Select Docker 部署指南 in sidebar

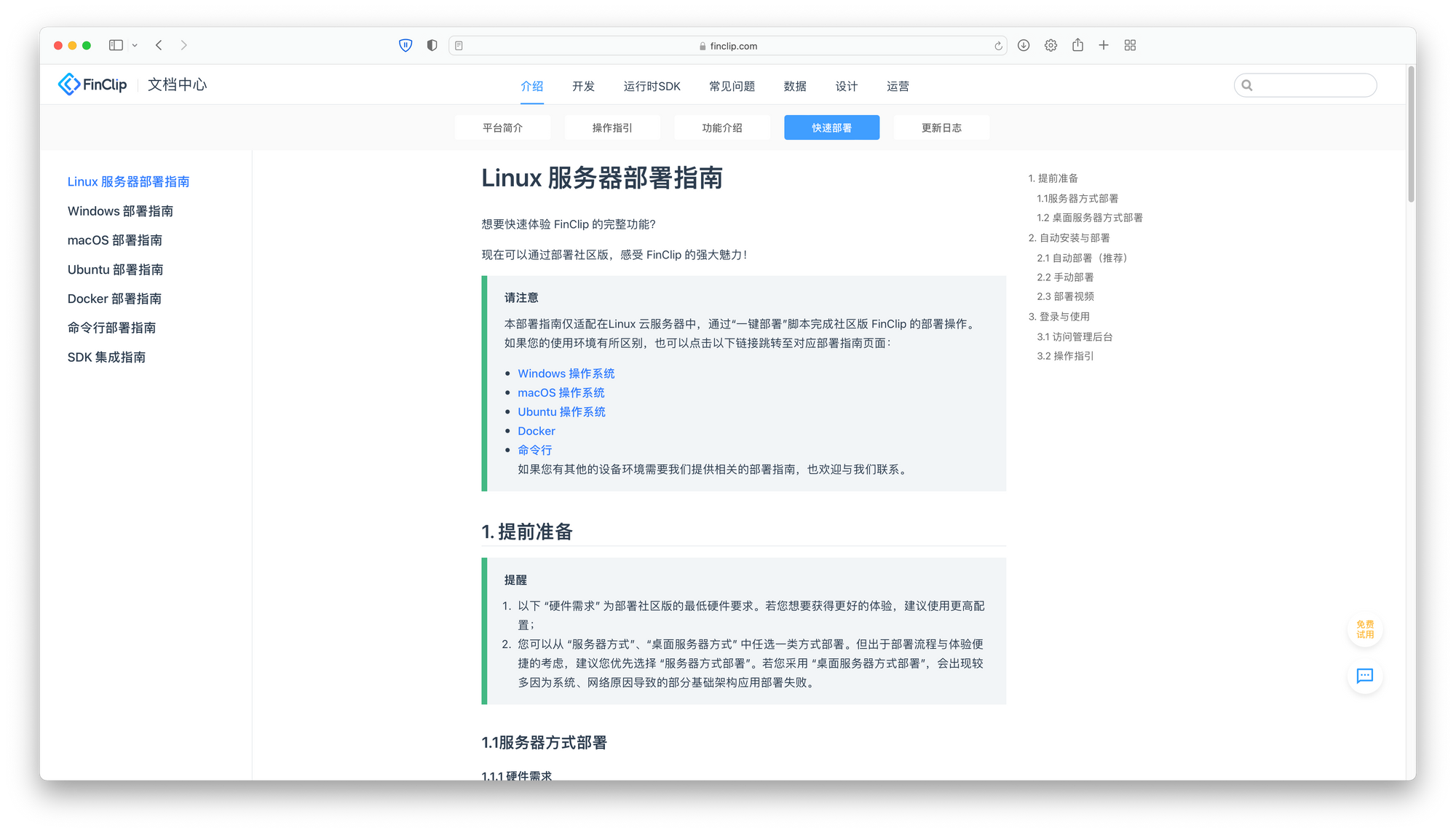click(x=114, y=299)
